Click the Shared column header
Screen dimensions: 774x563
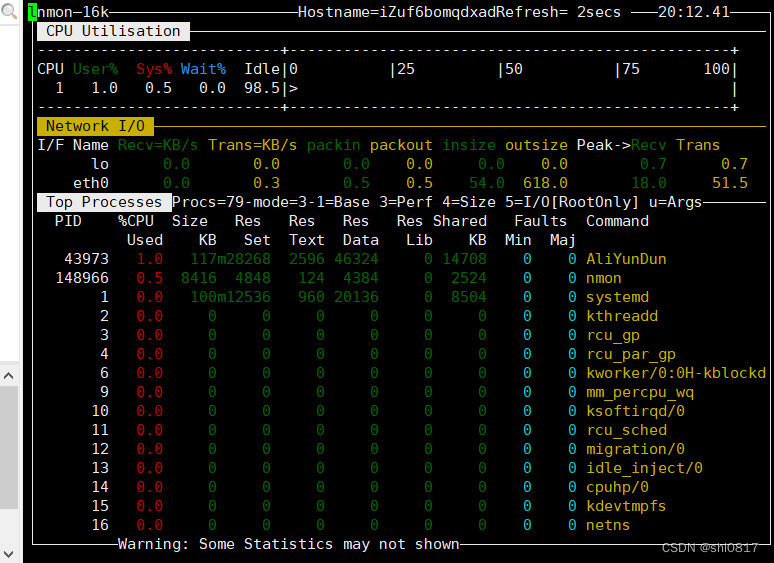pyautogui.click(x=460, y=221)
